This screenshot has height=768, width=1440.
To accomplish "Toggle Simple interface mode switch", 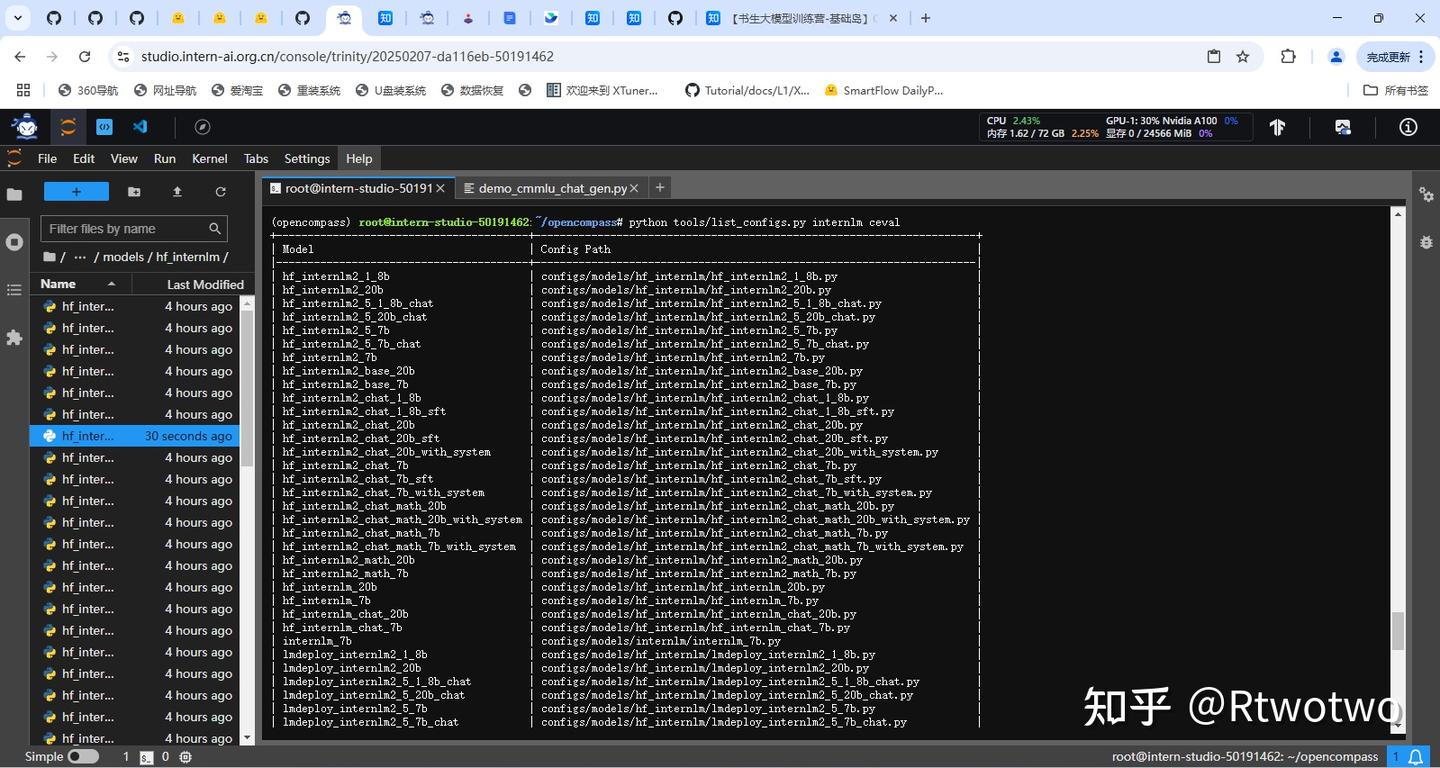I will pyautogui.click(x=82, y=757).
